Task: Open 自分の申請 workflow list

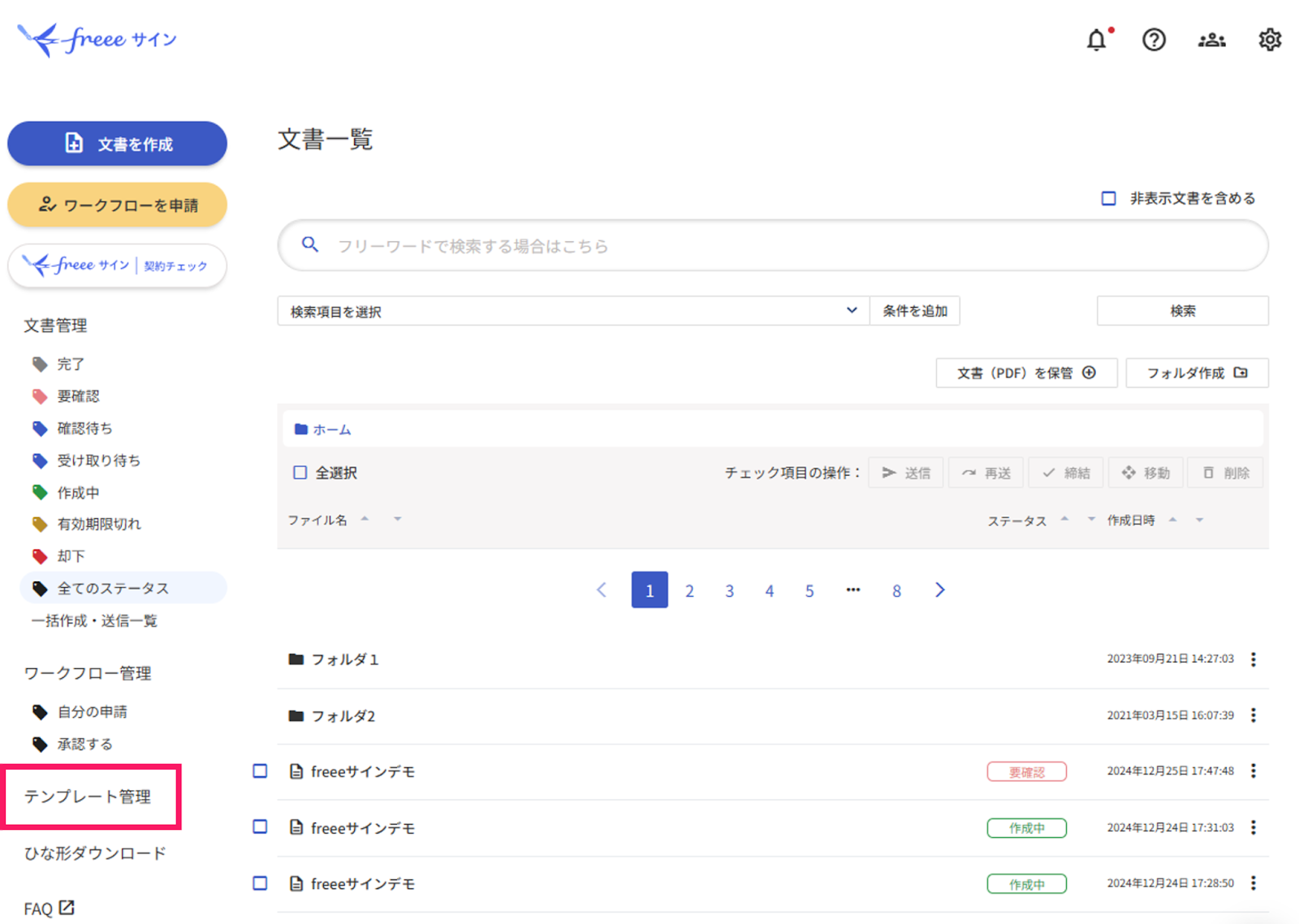Action: (92, 712)
